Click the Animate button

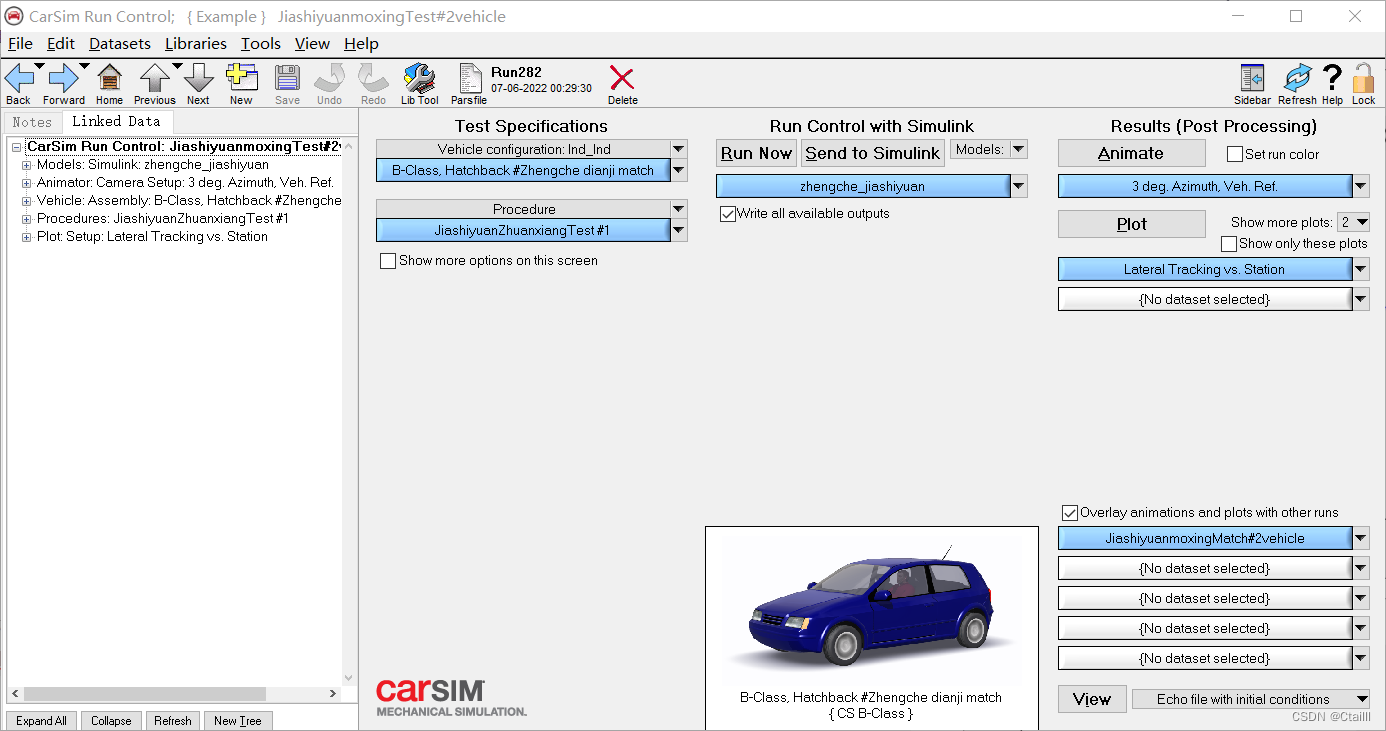click(x=1131, y=153)
